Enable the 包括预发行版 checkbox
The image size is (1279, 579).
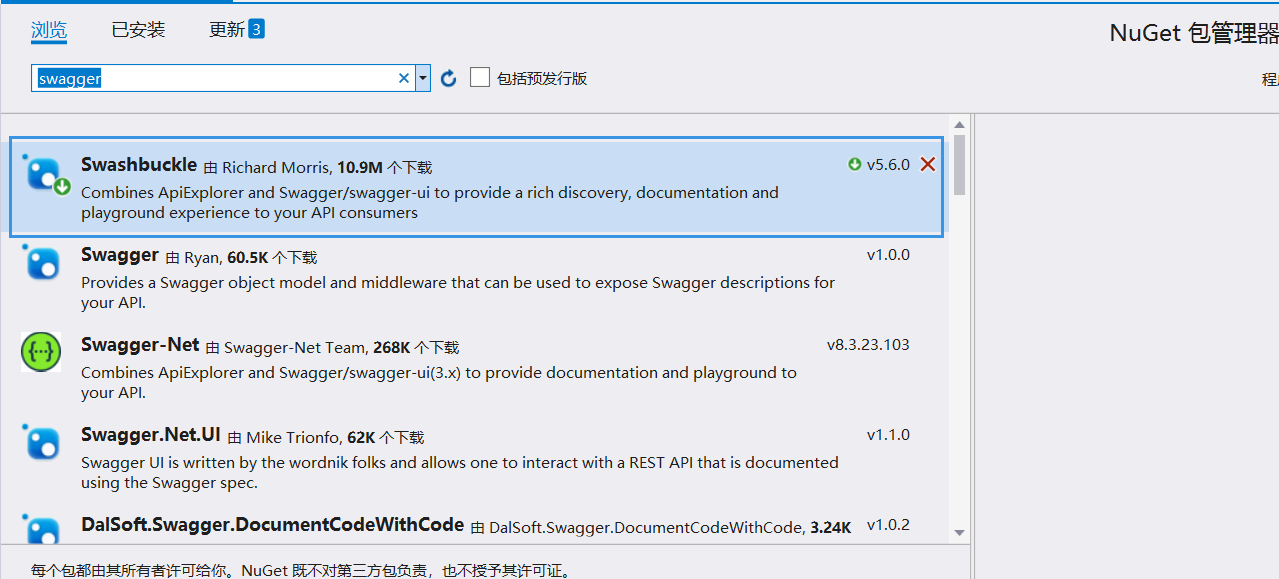pyautogui.click(x=480, y=77)
